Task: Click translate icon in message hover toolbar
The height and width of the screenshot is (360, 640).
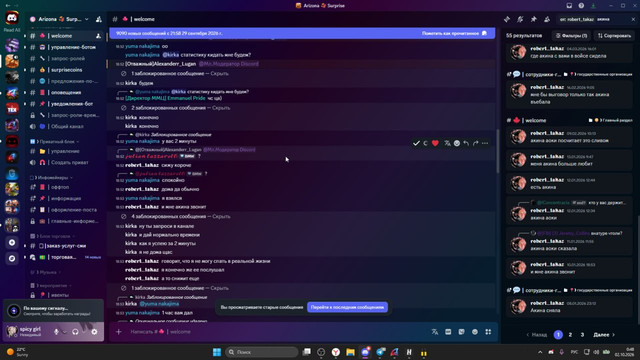Action: [447, 143]
